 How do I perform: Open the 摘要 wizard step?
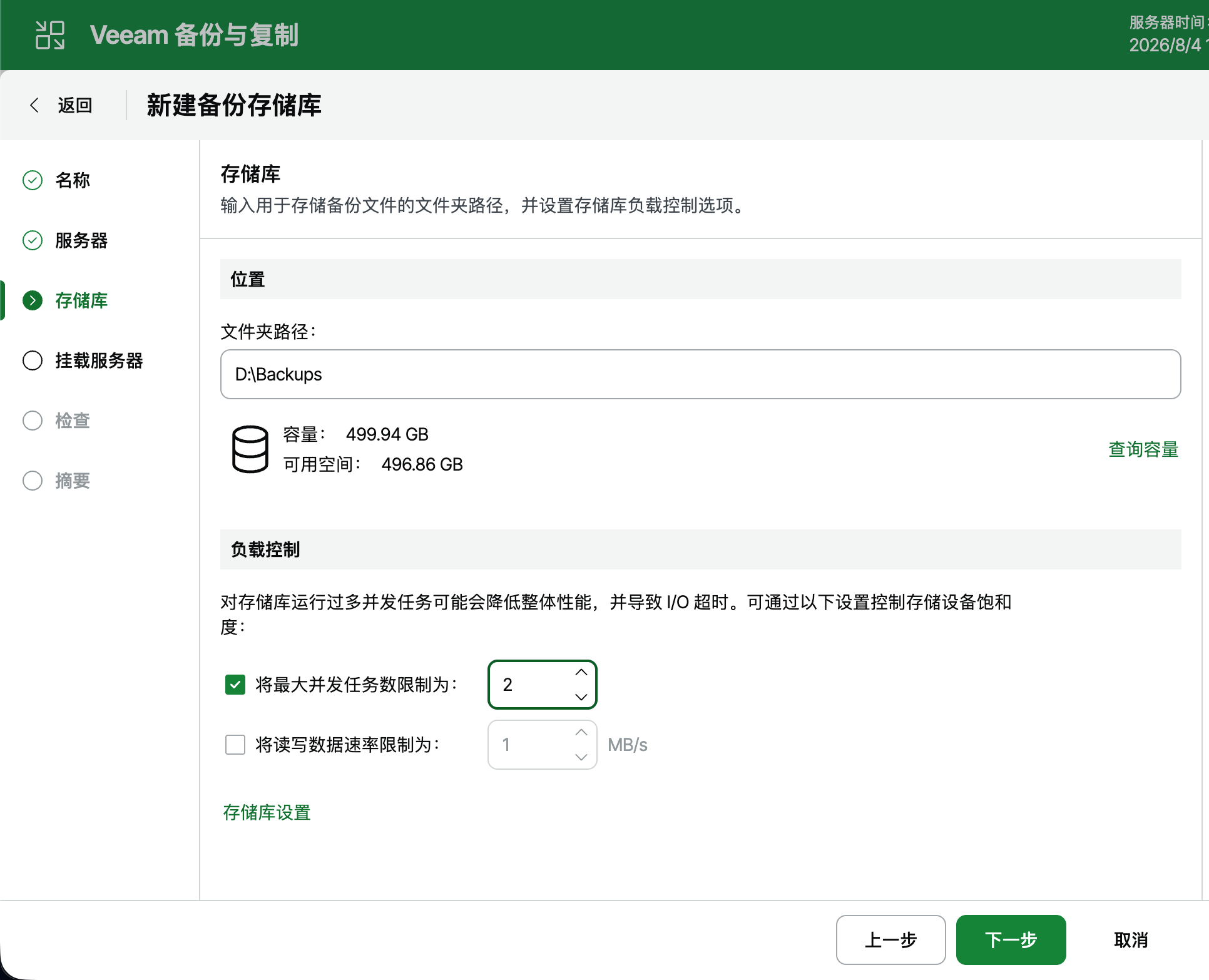click(x=73, y=481)
